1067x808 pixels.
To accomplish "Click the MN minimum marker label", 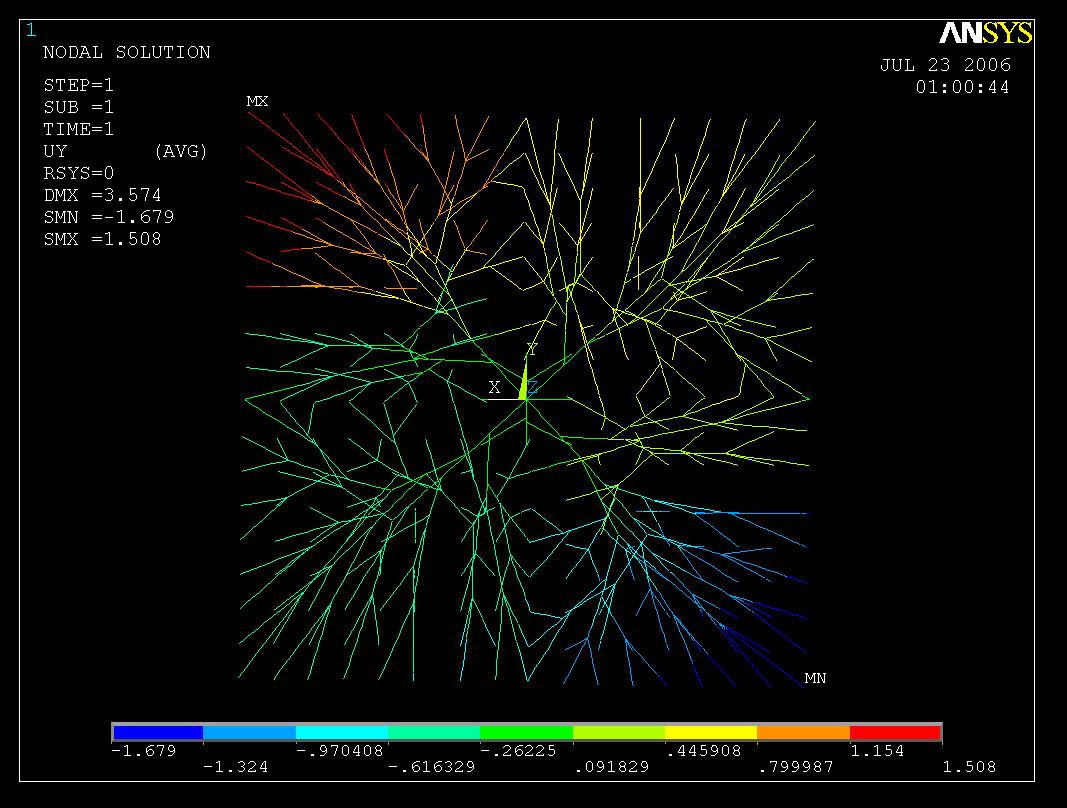I will click(815, 678).
